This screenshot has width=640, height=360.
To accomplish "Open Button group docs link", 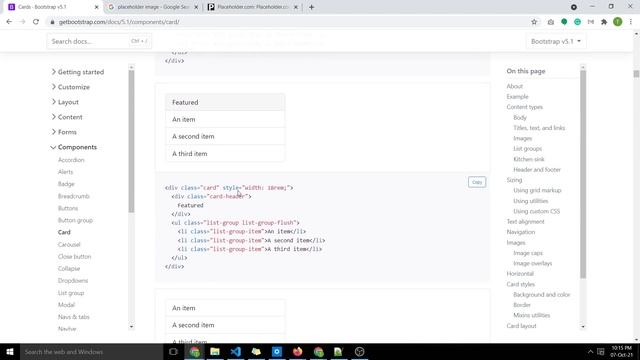I will click(75, 220).
